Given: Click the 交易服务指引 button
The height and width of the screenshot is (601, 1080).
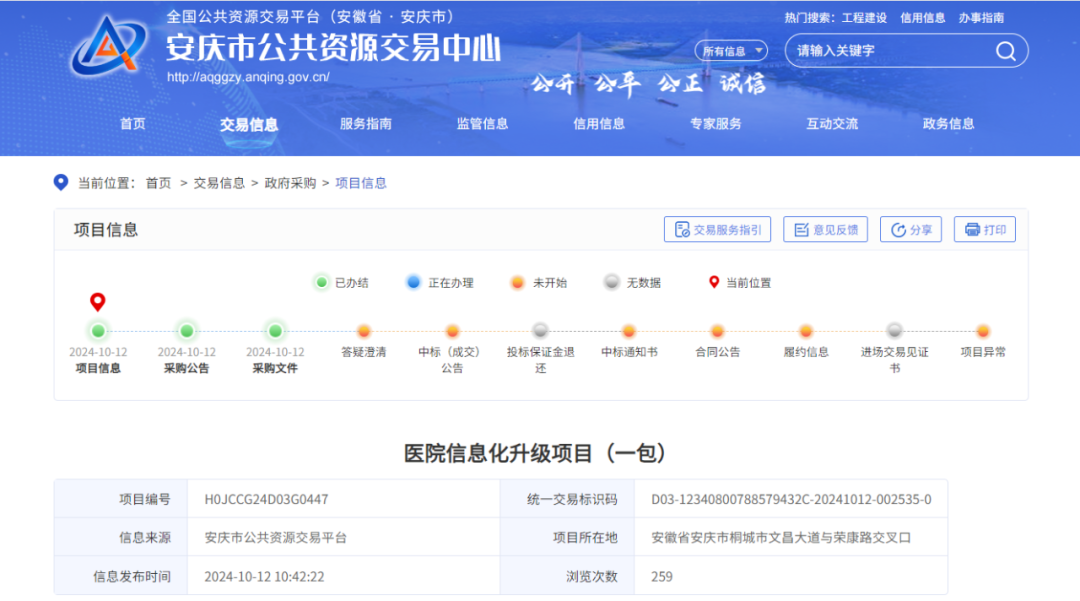Looking at the screenshot, I should coord(717,230).
